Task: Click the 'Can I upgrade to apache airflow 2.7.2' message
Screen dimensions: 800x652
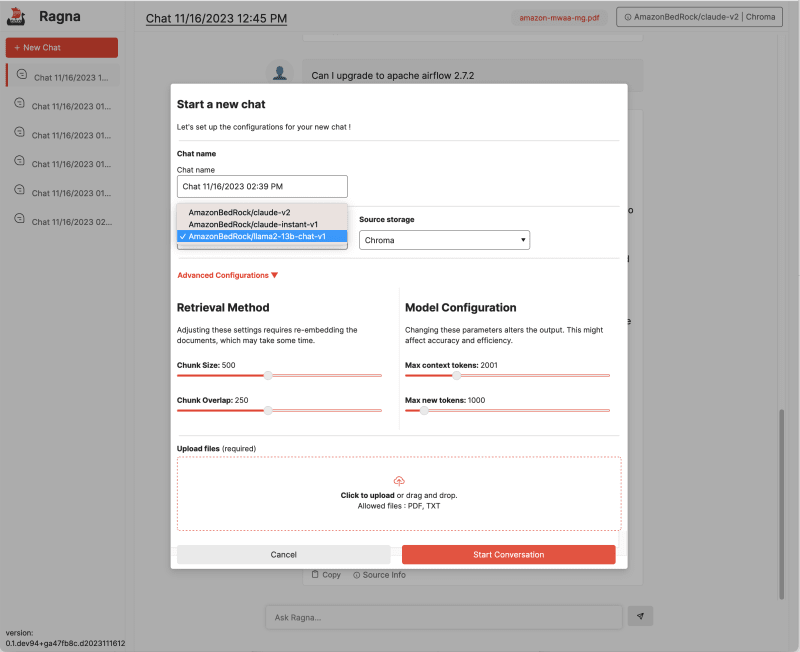Action: [393, 76]
